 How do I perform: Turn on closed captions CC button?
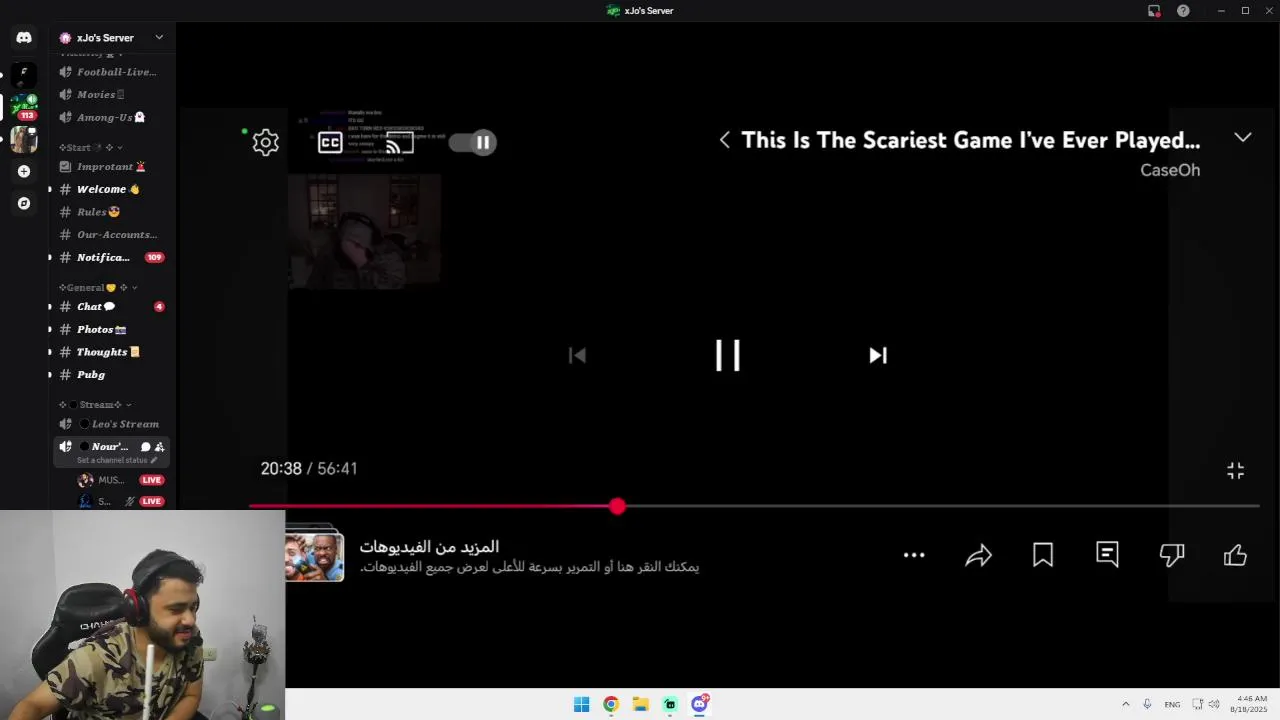(x=330, y=142)
